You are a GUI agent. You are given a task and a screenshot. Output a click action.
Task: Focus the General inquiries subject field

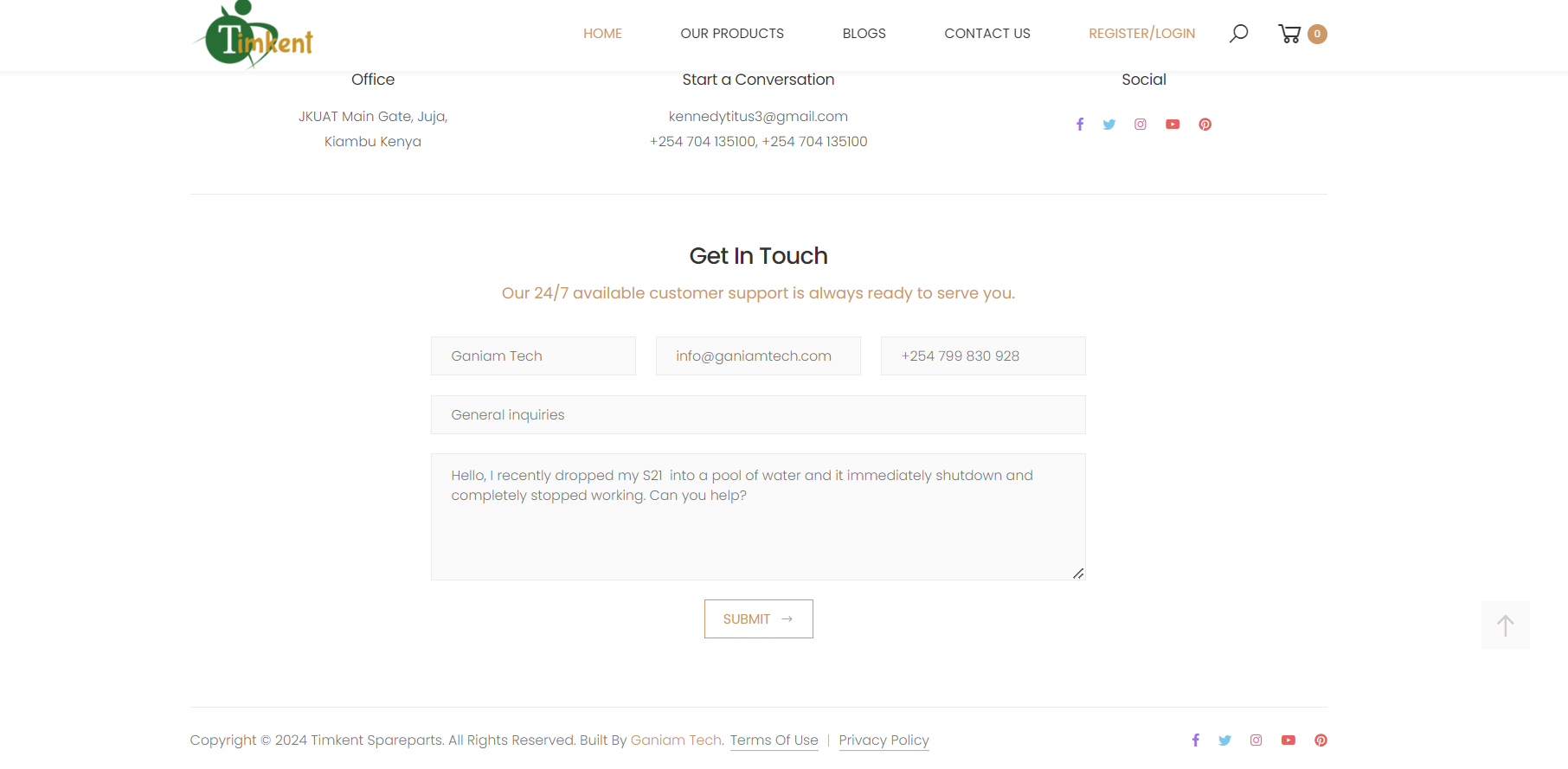[758, 415]
